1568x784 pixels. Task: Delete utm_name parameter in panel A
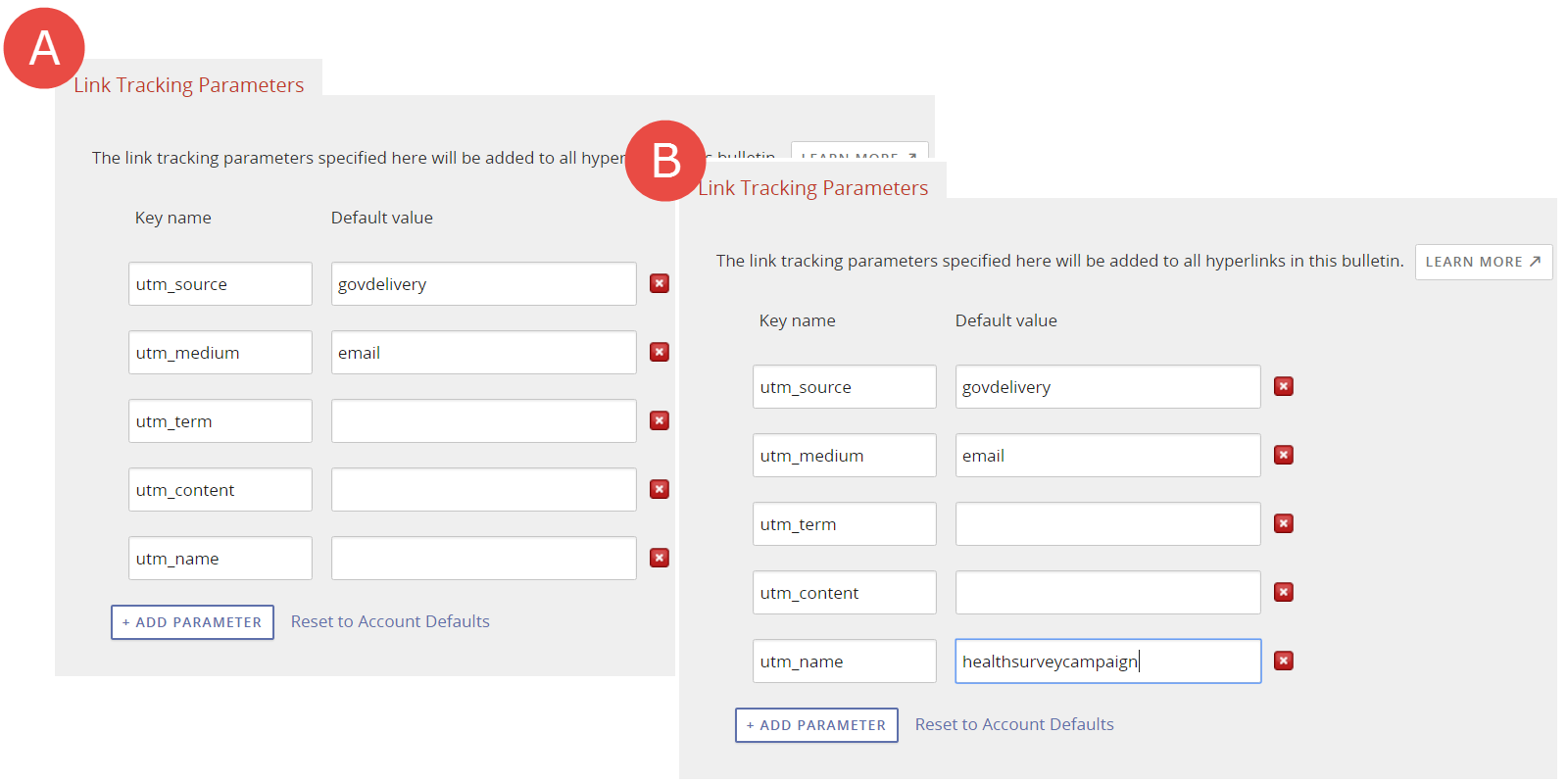coord(660,558)
